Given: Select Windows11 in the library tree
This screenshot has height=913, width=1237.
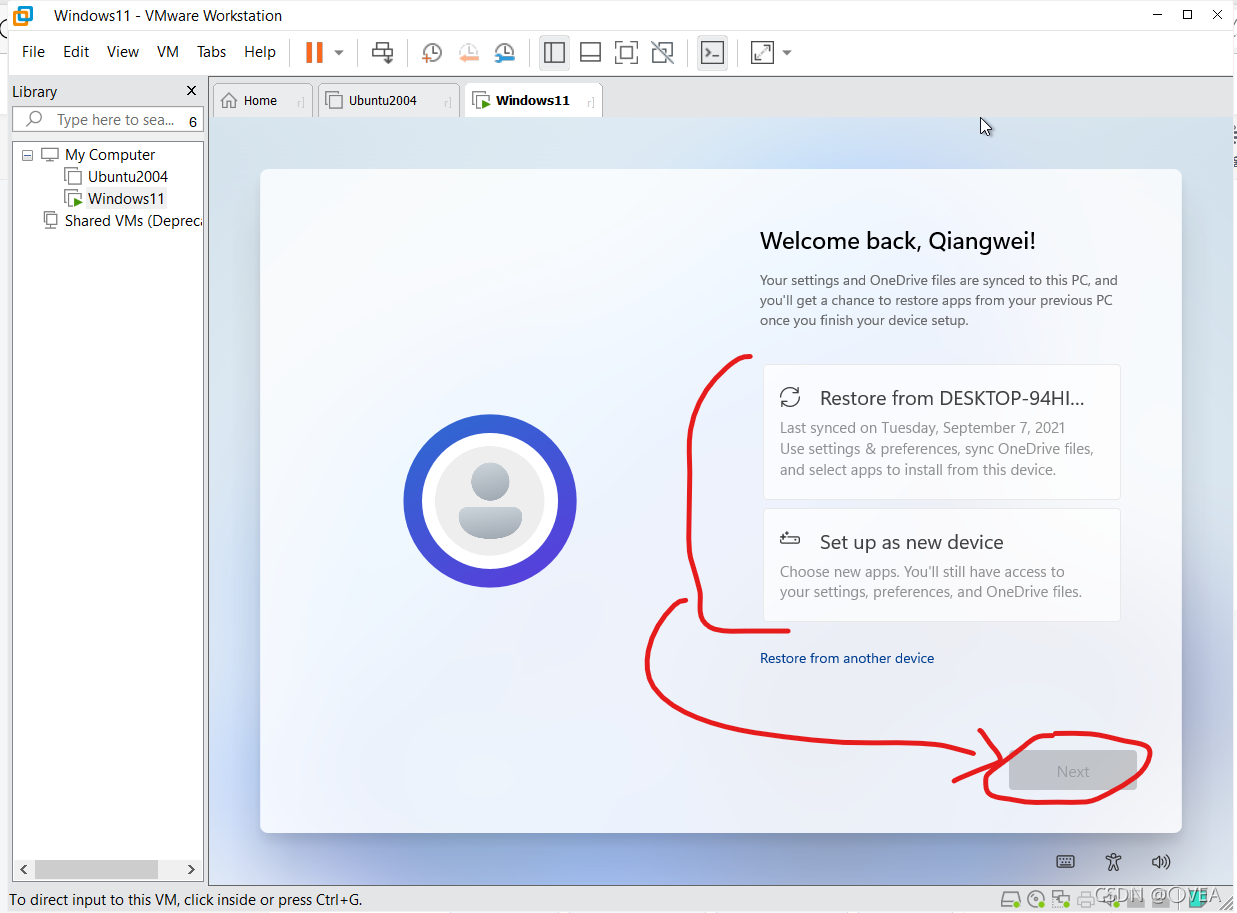Looking at the screenshot, I should tap(126, 199).
